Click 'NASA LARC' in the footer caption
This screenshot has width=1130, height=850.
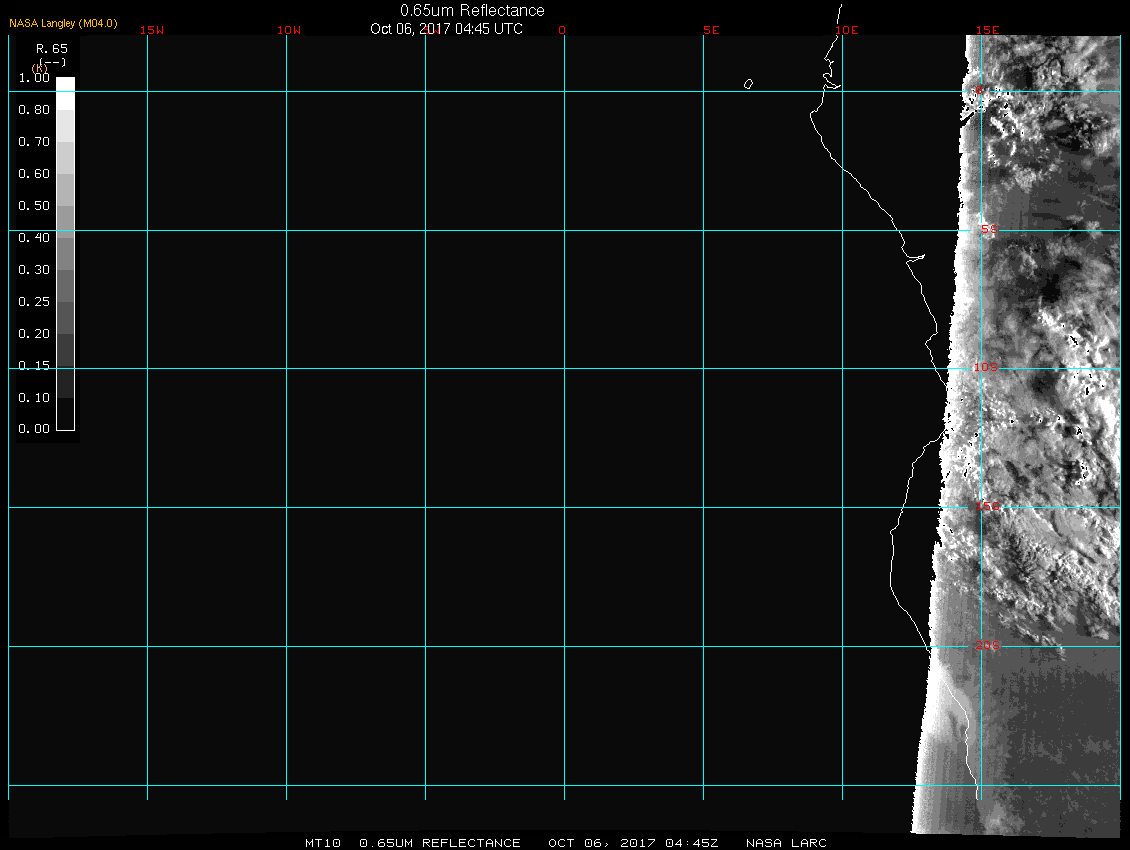click(786, 843)
